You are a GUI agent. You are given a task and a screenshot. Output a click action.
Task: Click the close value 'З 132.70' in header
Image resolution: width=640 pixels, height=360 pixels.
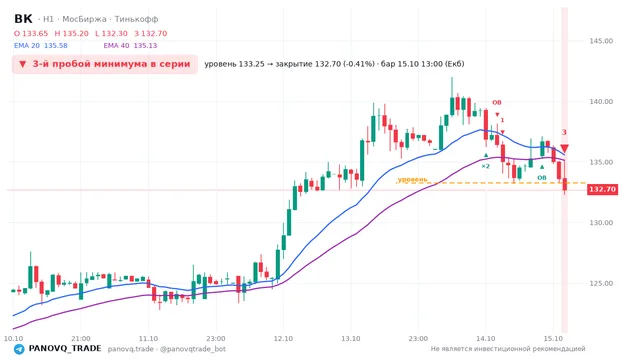click(151, 33)
